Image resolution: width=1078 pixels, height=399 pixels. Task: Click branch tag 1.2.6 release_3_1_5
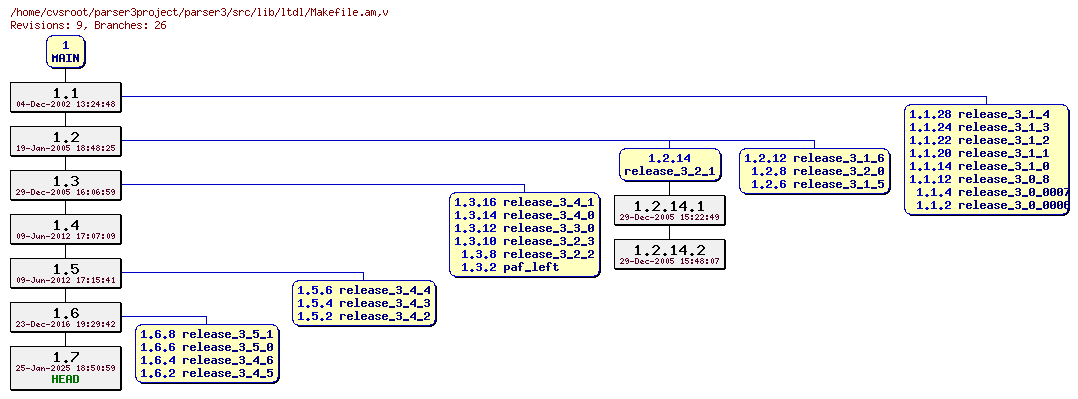(x=817, y=184)
